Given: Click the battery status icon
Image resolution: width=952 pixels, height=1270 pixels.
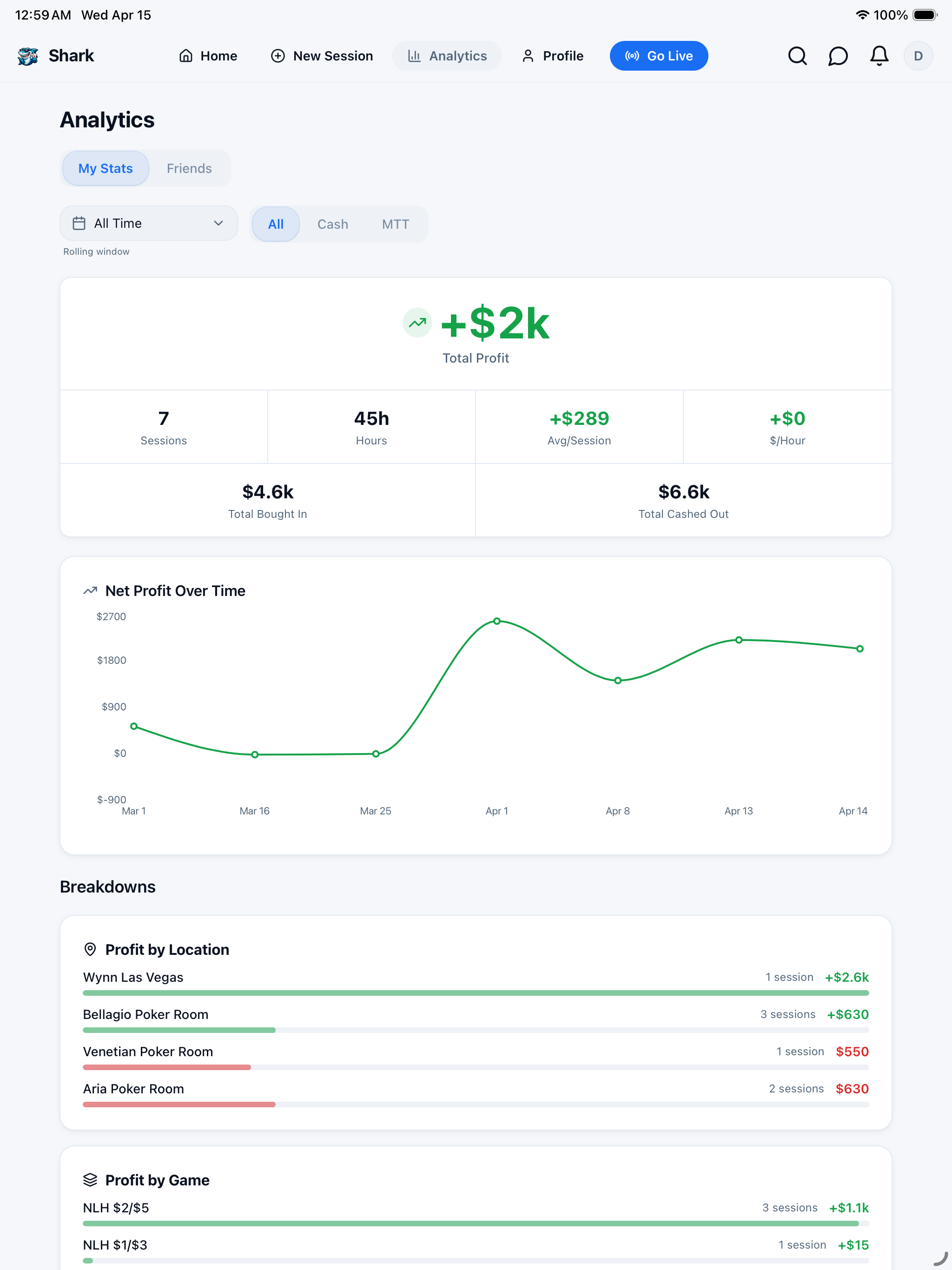Looking at the screenshot, I should click(925, 15).
